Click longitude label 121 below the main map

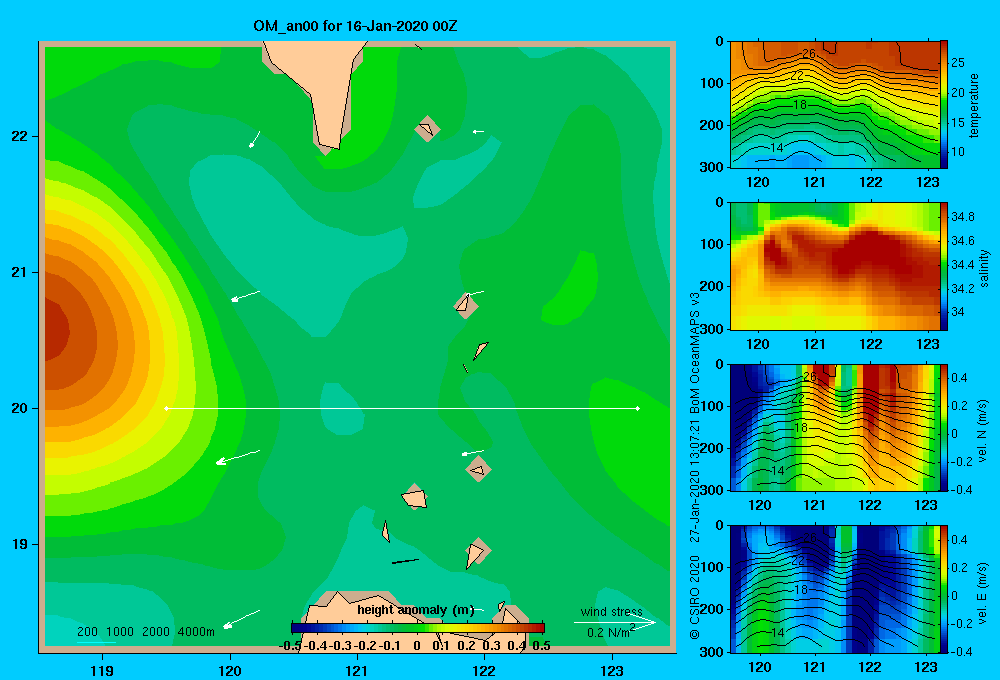pyautogui.click(x=357, y=670)
